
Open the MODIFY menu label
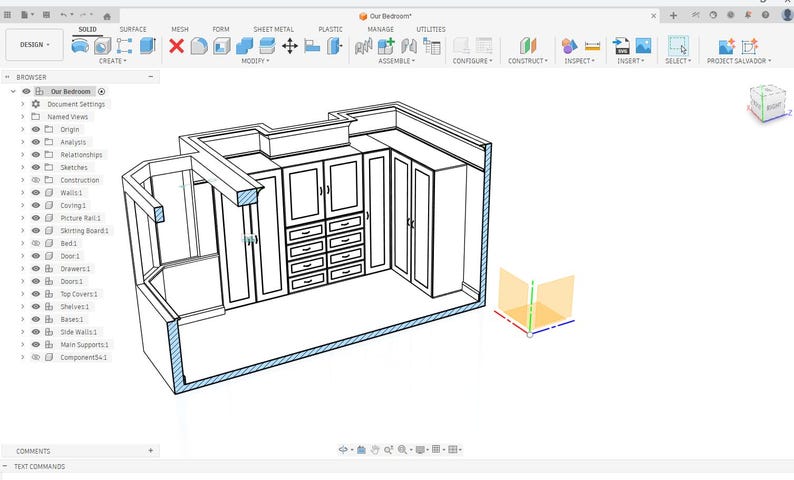[x=255, y=61]
